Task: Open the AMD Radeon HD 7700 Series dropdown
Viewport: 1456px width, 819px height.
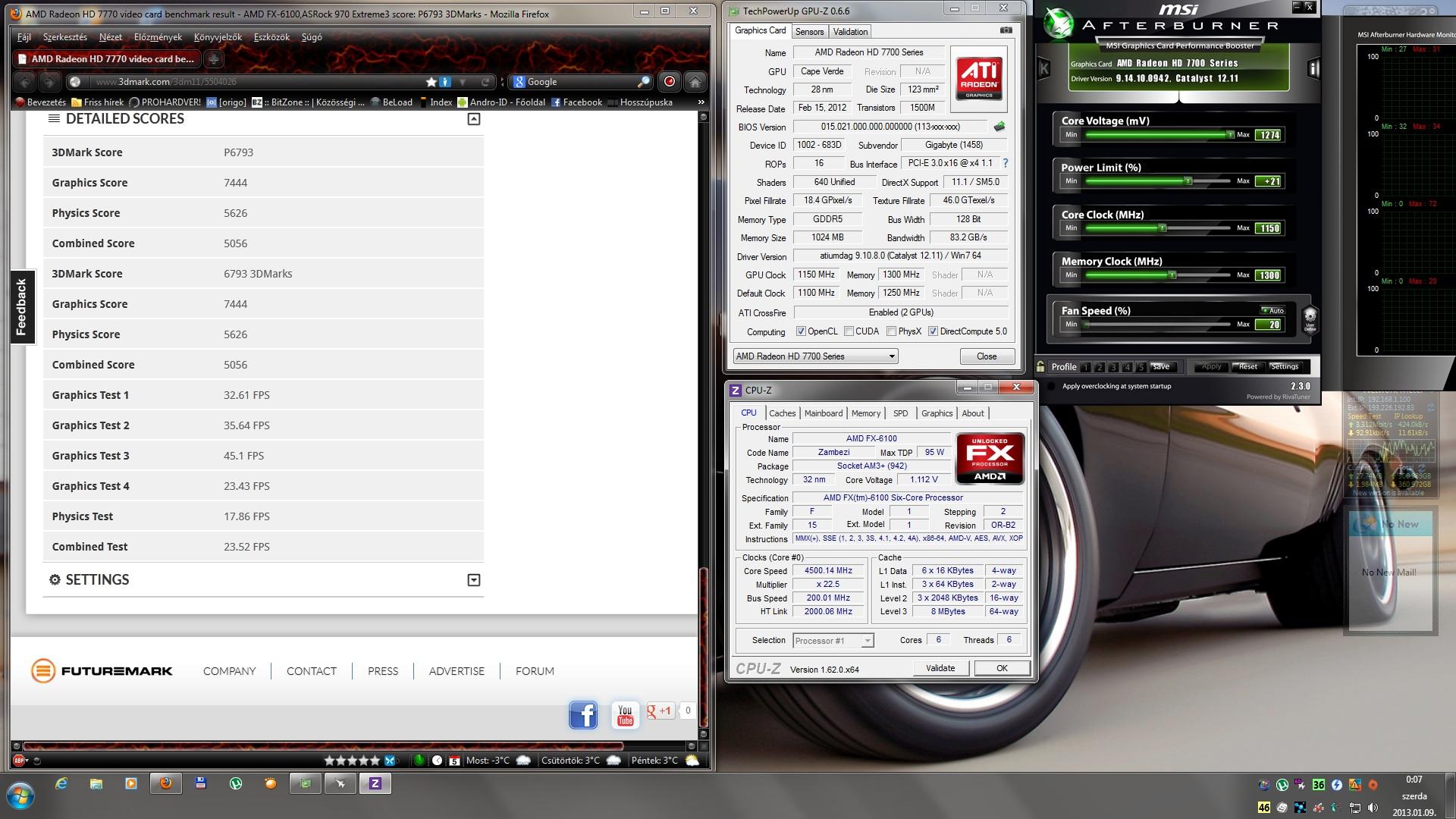Action: point(892,356)
